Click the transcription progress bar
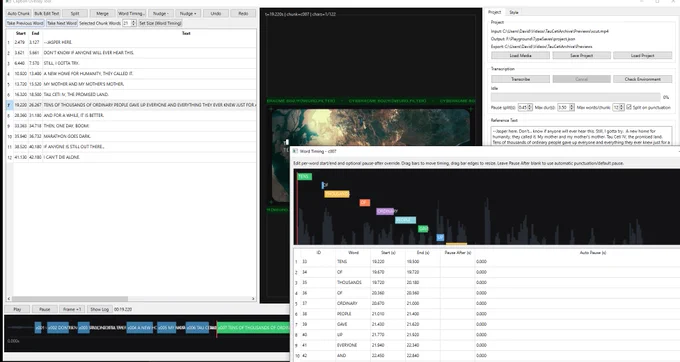 [x=575, y=97]
